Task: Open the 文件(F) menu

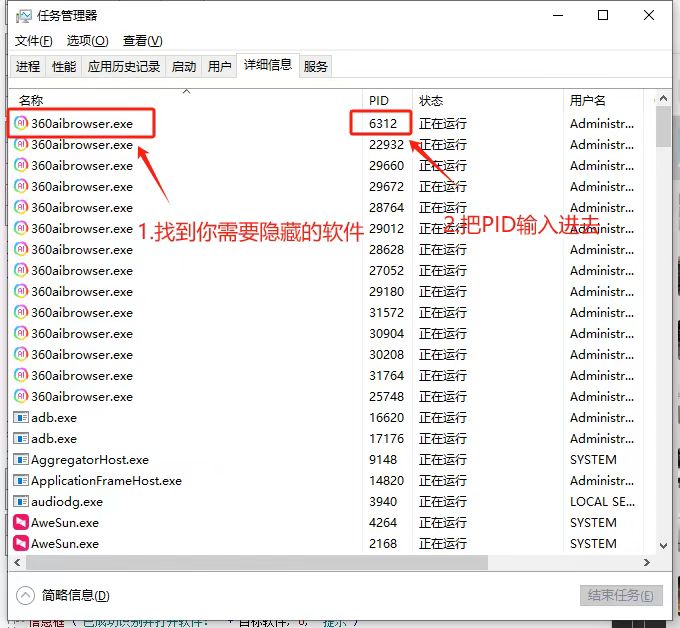Action: coord(33,41)
